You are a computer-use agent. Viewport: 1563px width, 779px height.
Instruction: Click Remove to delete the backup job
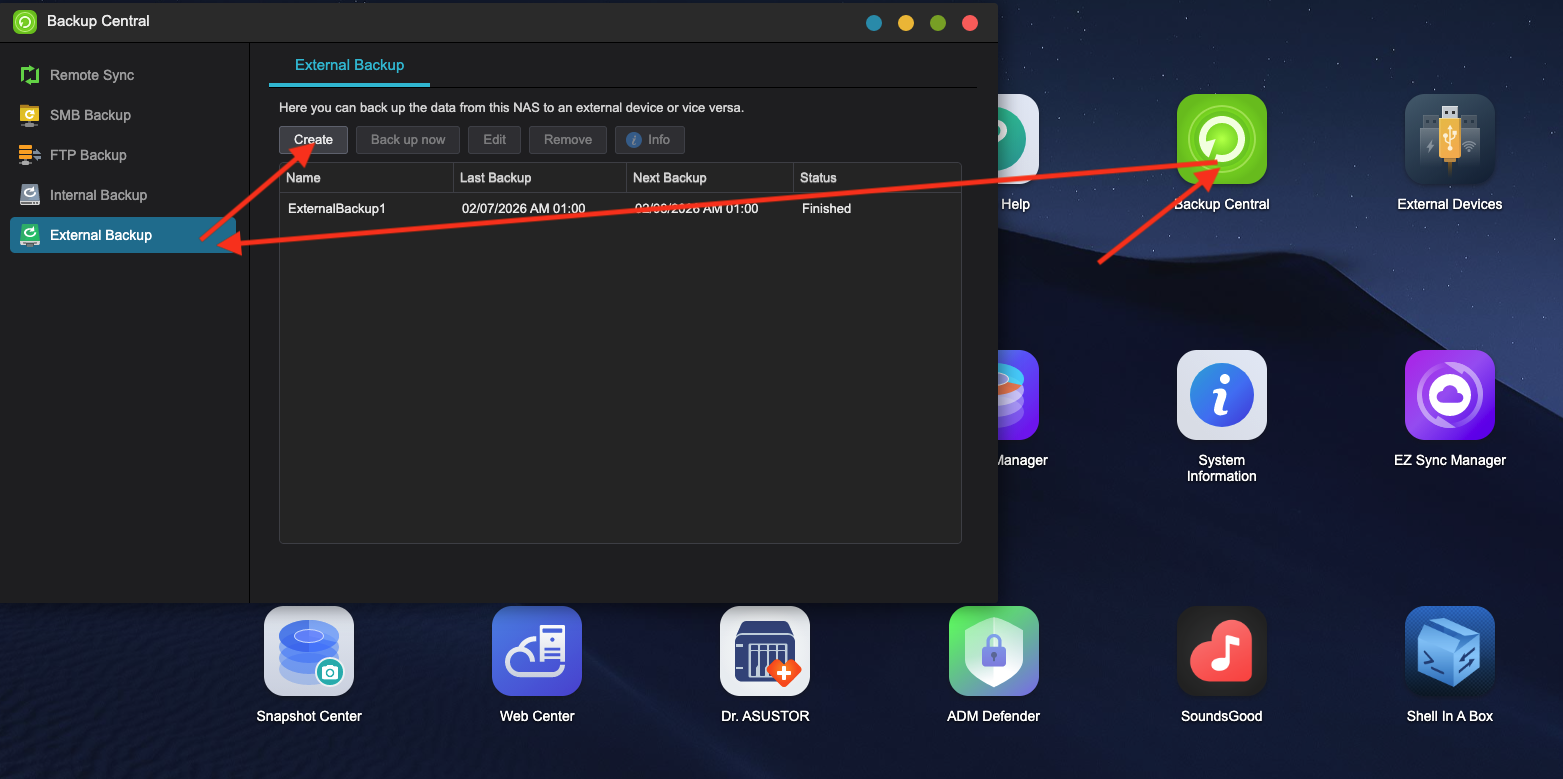click(x=567, y=140)
